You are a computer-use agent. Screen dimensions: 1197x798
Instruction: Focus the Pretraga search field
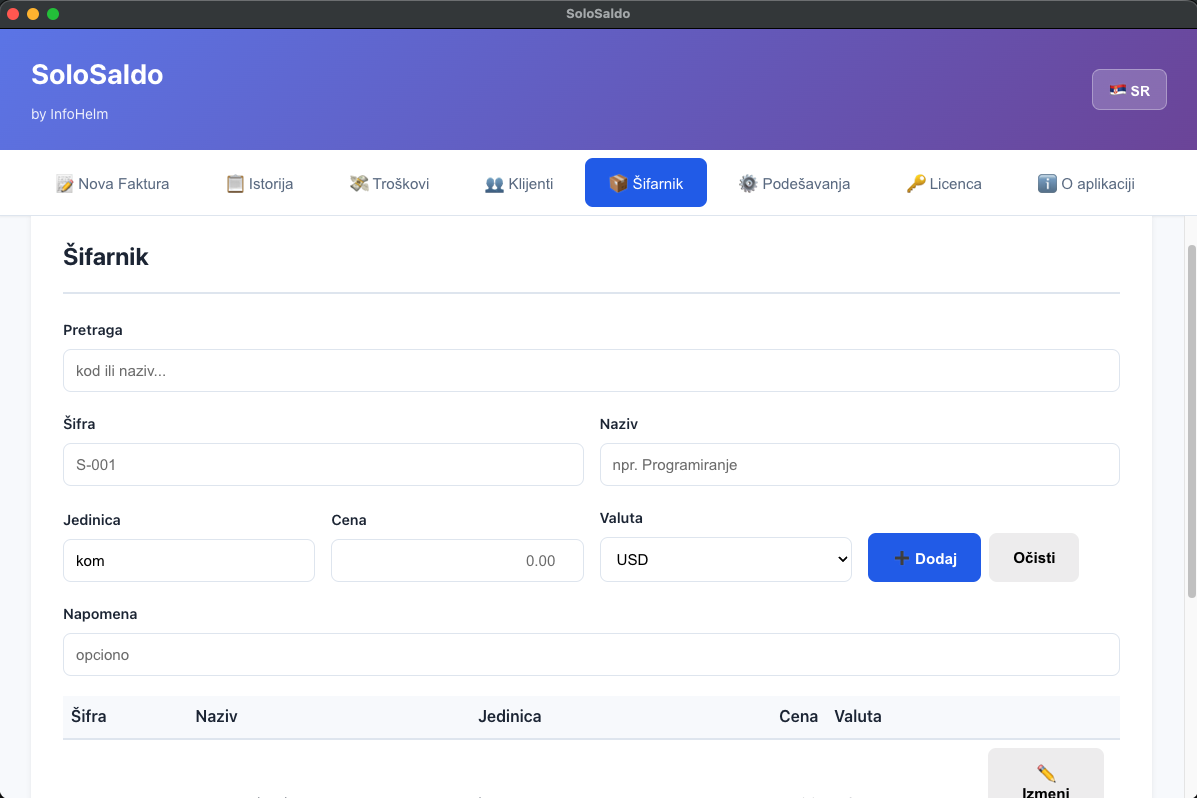590,371
